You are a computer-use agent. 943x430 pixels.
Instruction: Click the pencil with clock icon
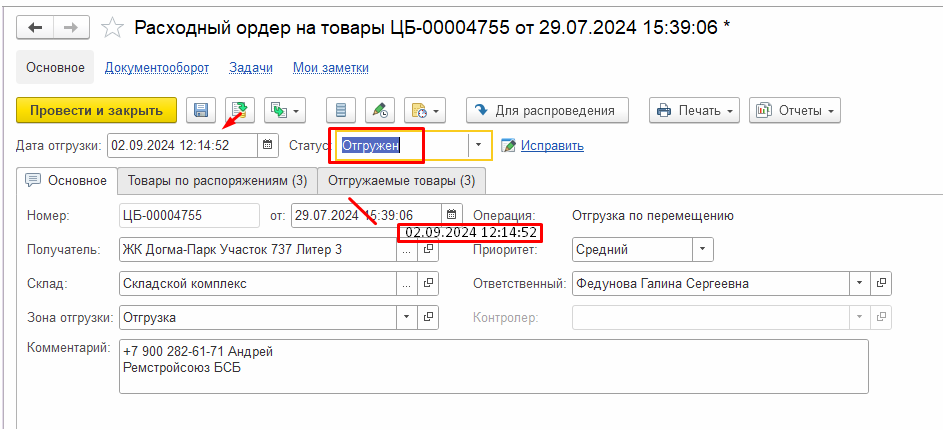tap(380, 110)
